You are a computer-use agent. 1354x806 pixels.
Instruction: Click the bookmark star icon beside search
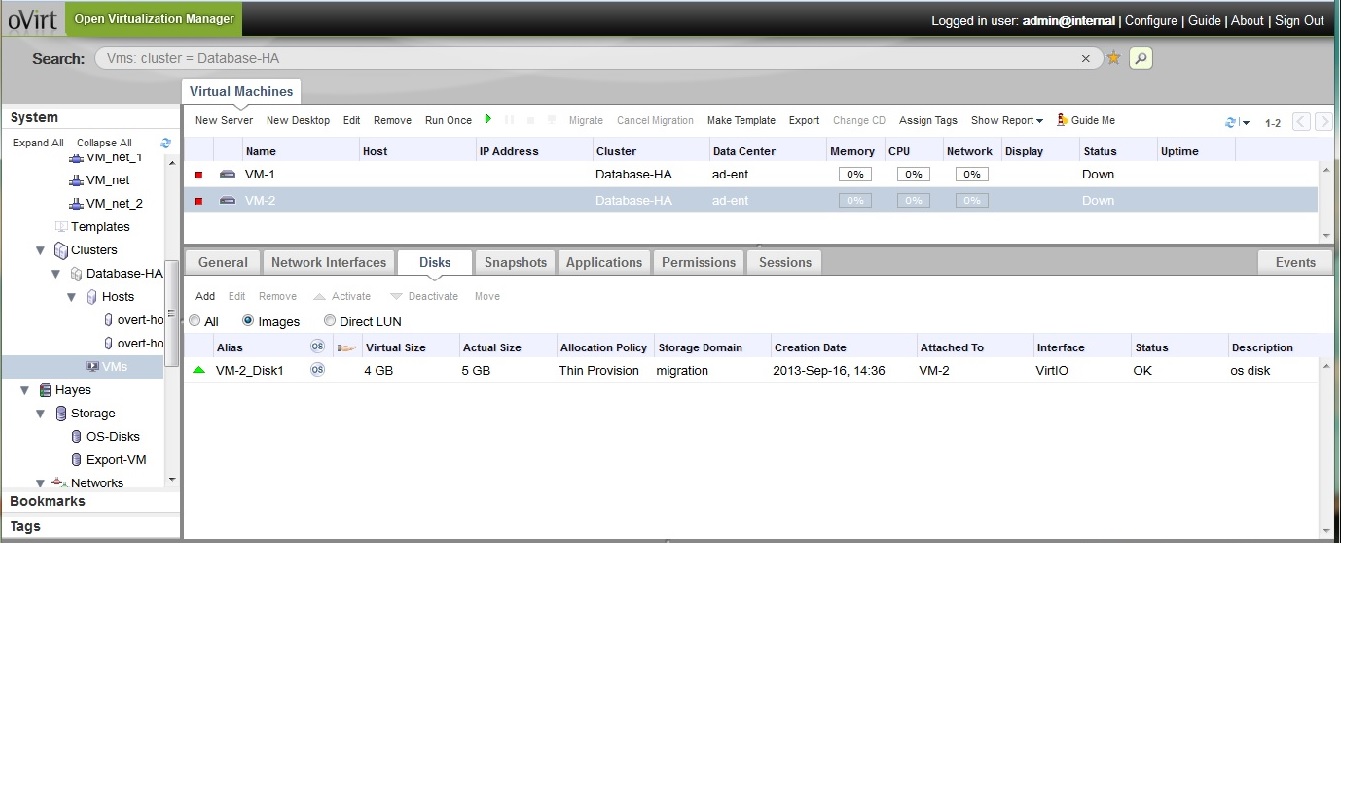(1113, 58)
